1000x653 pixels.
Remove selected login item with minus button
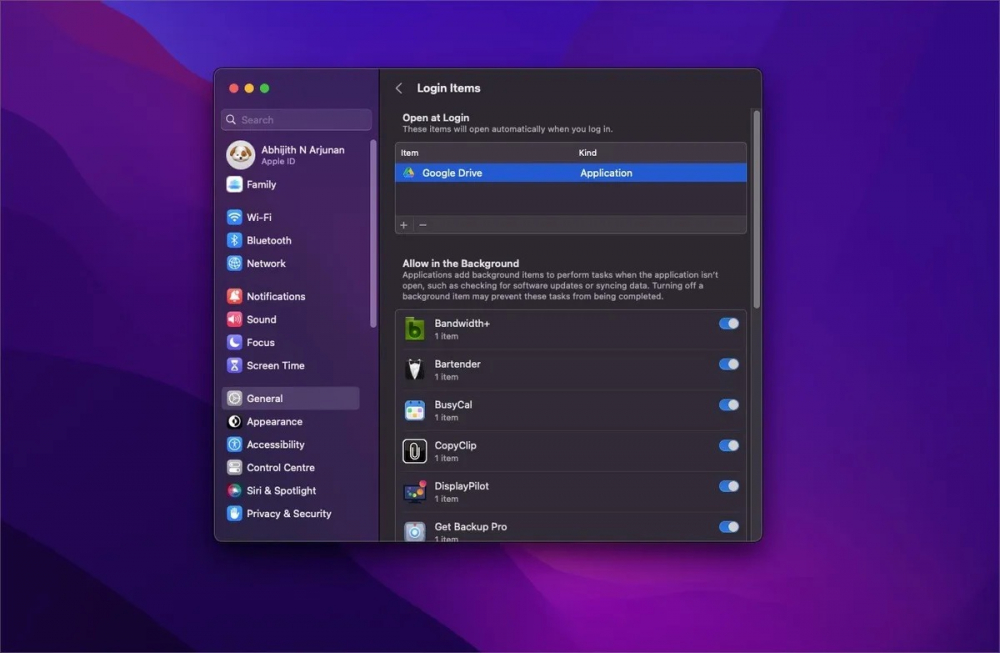point(423,225)
